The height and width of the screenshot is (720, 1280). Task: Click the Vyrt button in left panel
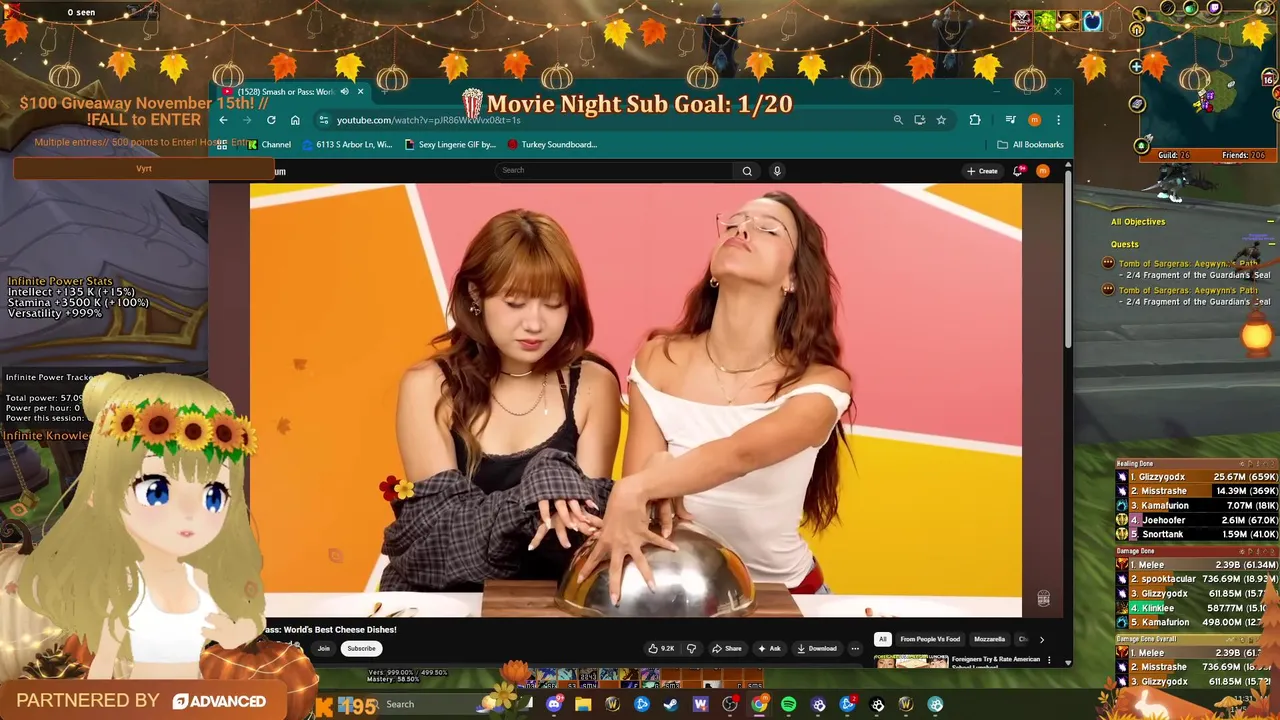pyautogui.click(x=144, y=168)
